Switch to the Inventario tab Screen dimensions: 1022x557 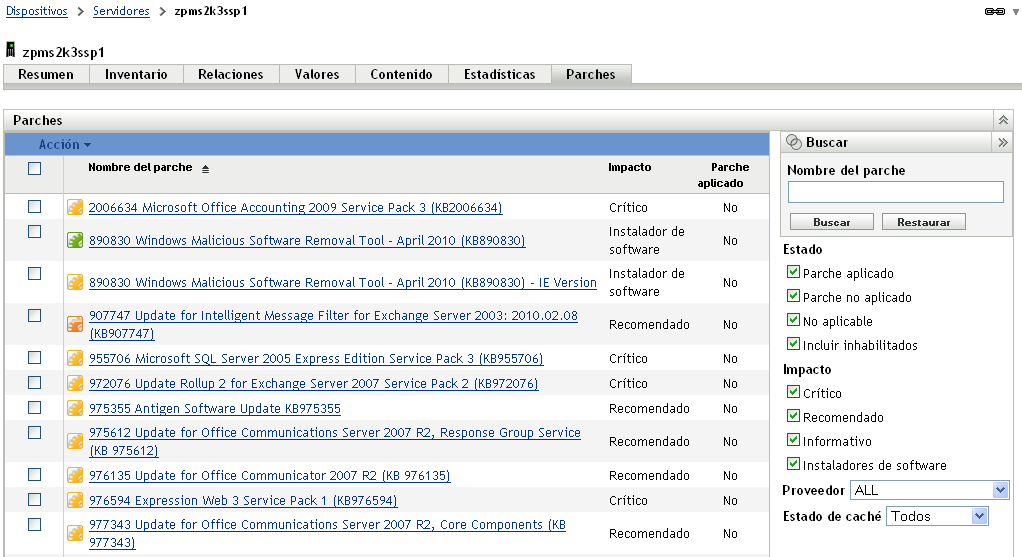[x=136, y=74]
